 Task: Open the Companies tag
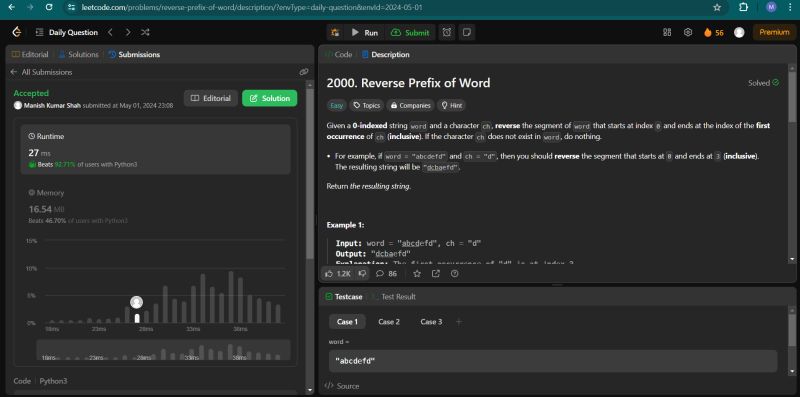(411, 105)
